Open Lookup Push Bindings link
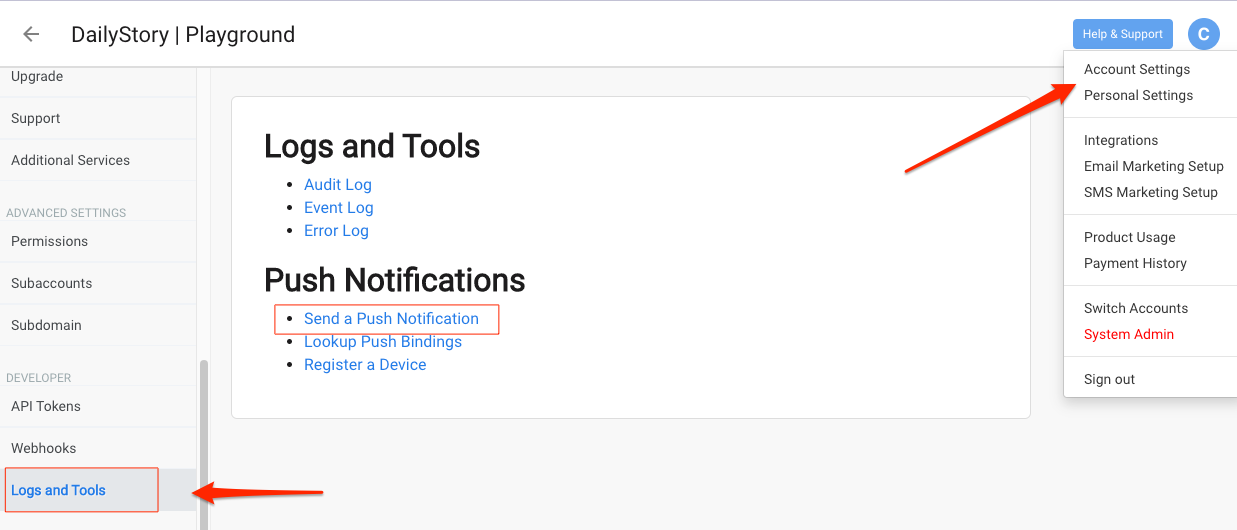This screenshot has height=530, width=1237. tap(383, 342)
